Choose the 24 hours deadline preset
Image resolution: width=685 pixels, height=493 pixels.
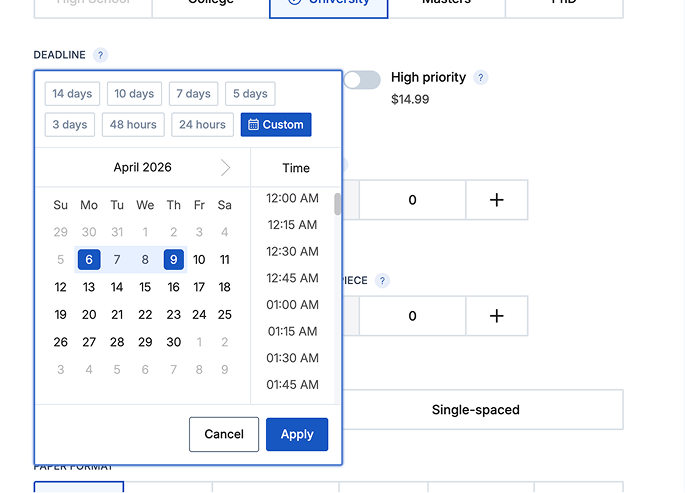203,125
